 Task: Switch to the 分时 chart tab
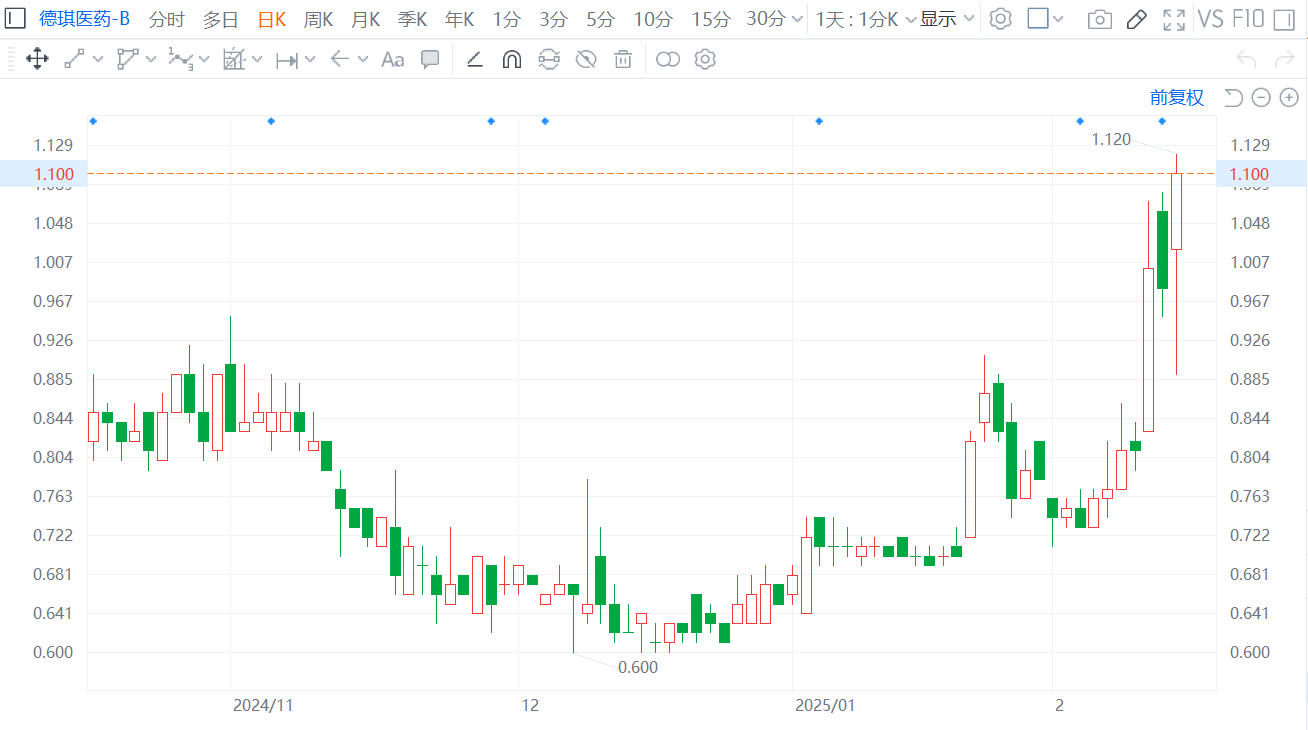(x=167, y=18)
